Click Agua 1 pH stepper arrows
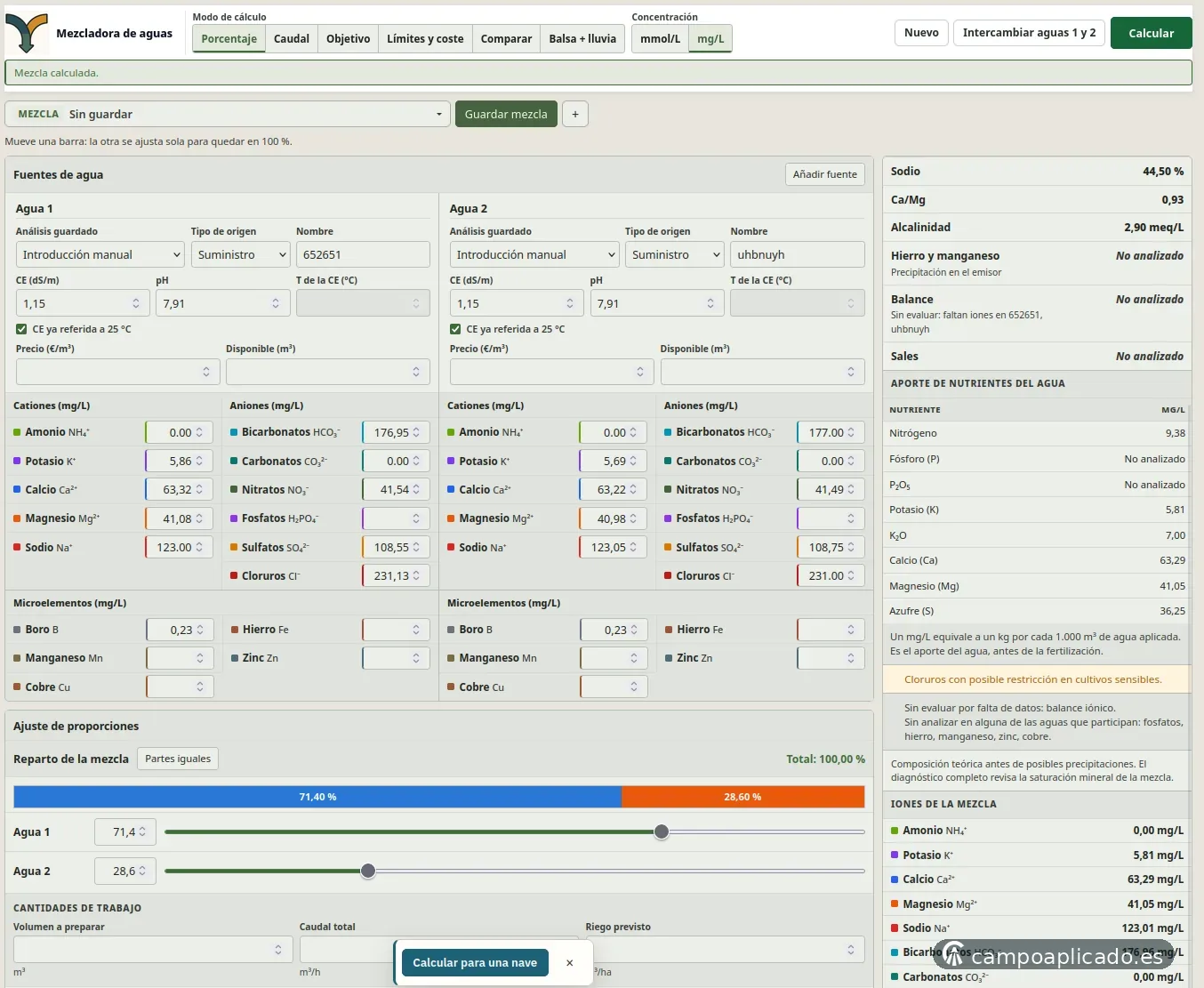 point(276,303)
